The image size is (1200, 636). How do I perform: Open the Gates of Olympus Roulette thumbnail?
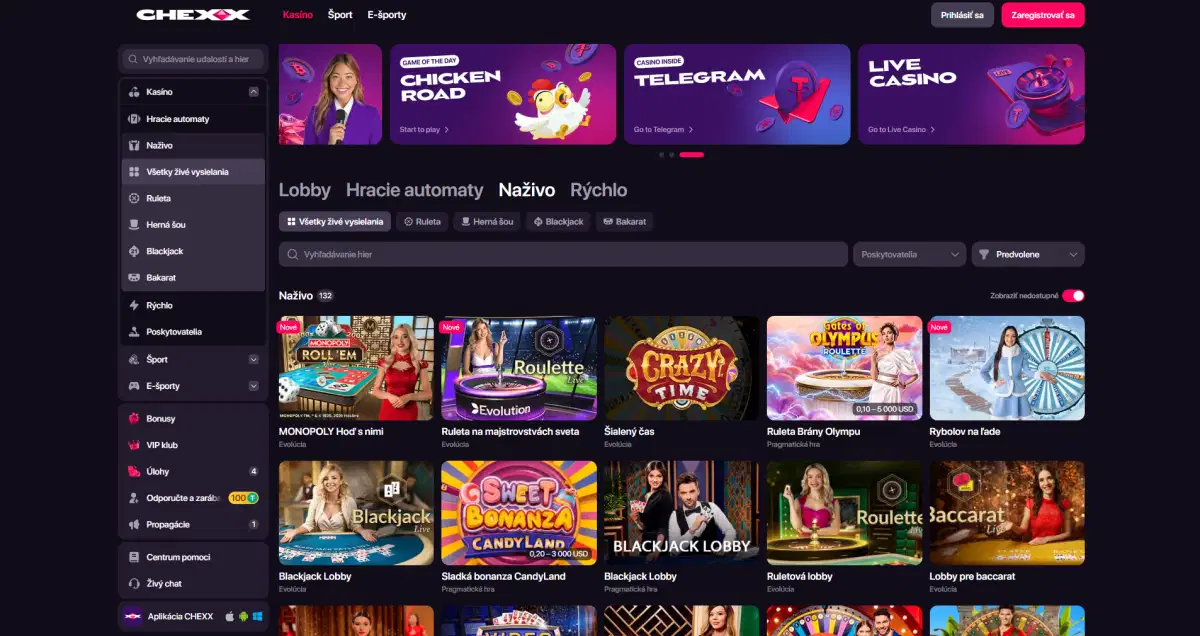pyautogui.click(x=844, y=368)
